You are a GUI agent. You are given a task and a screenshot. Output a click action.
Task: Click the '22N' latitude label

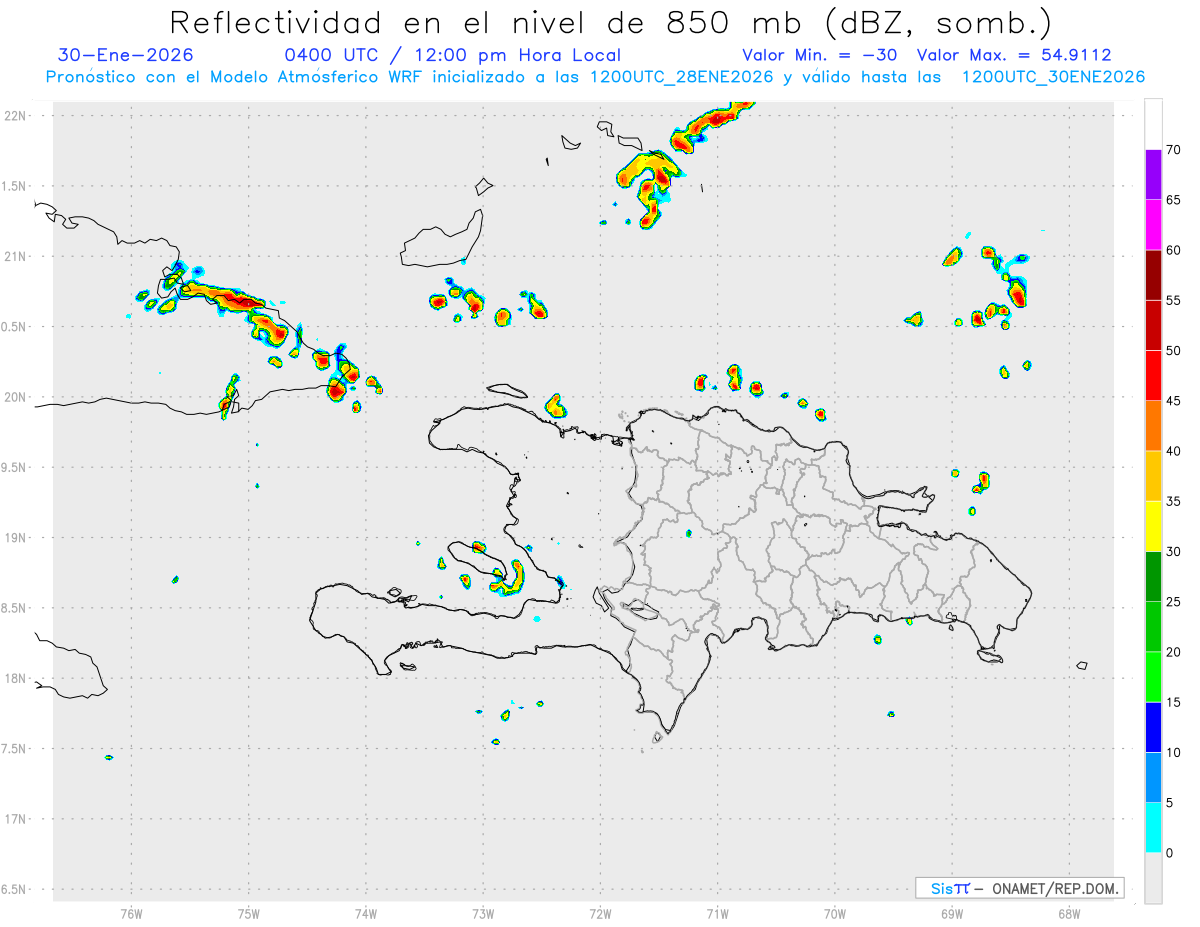pos(15,116)
